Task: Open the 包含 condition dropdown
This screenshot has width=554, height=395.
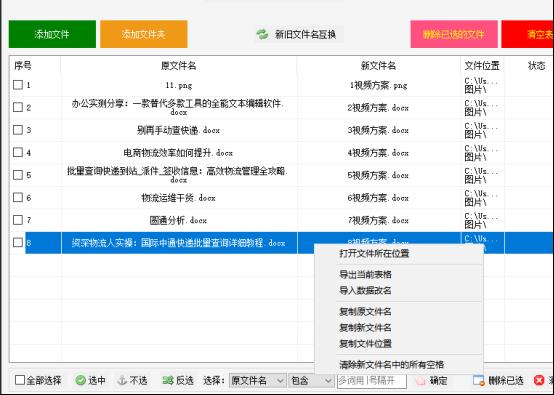Action: pyautogui.click(x=311, y=381)
